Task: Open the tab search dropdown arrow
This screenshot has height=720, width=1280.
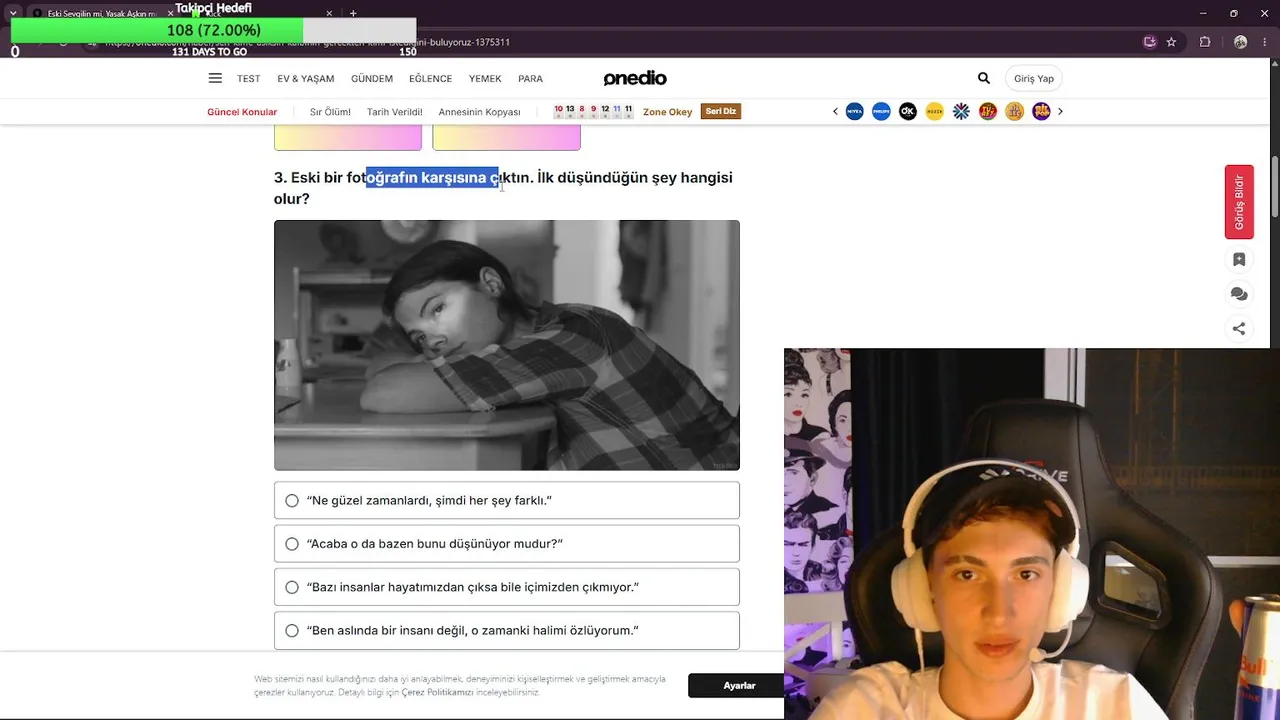Action: 13,13
